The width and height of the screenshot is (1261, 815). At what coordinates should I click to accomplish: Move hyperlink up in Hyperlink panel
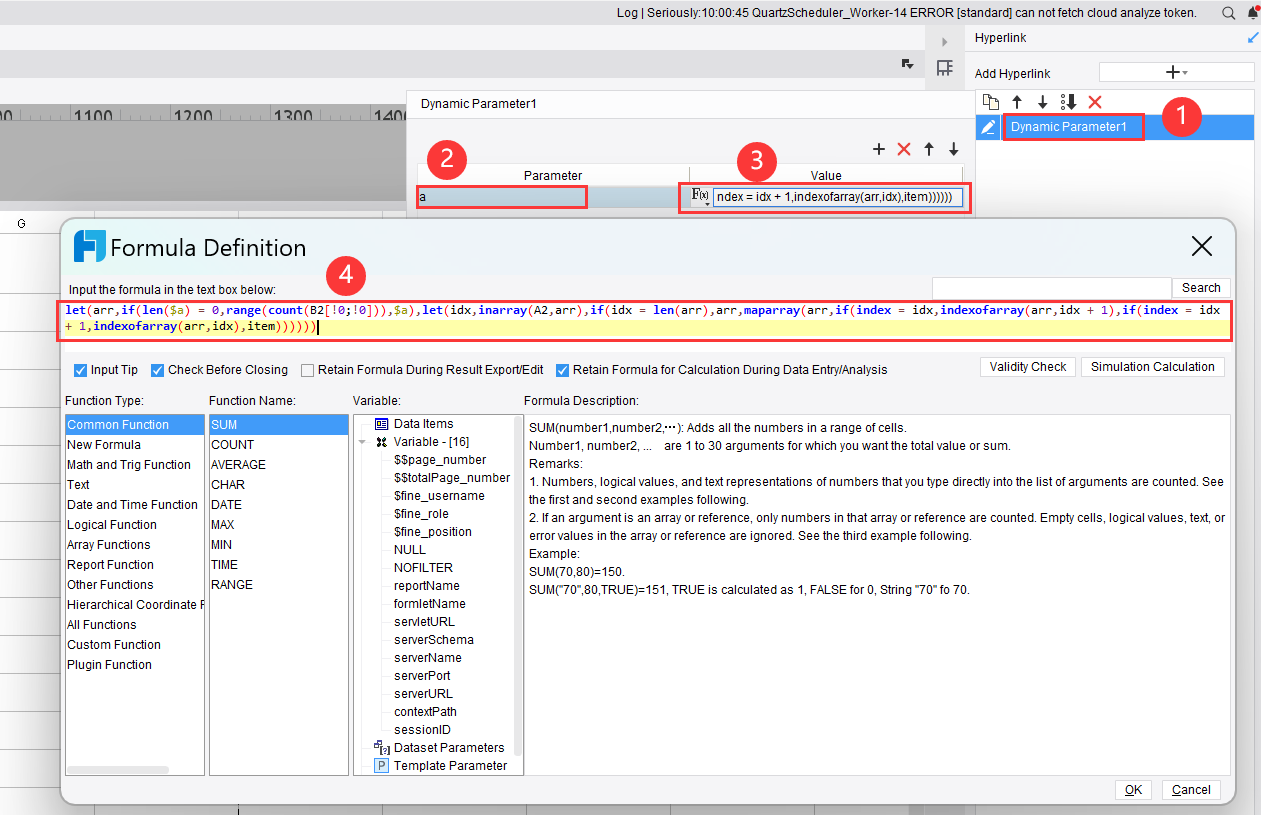point(1017,102)
